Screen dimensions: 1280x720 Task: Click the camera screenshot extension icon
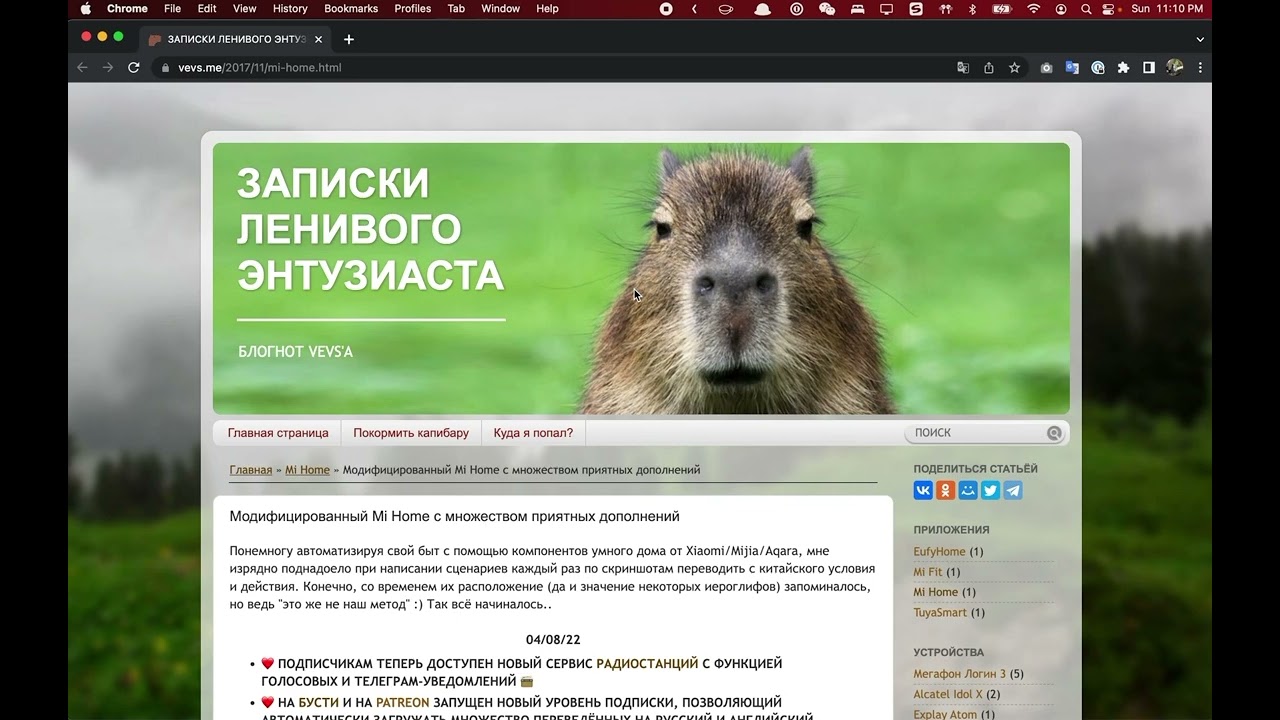click(x=1046, y=67)
